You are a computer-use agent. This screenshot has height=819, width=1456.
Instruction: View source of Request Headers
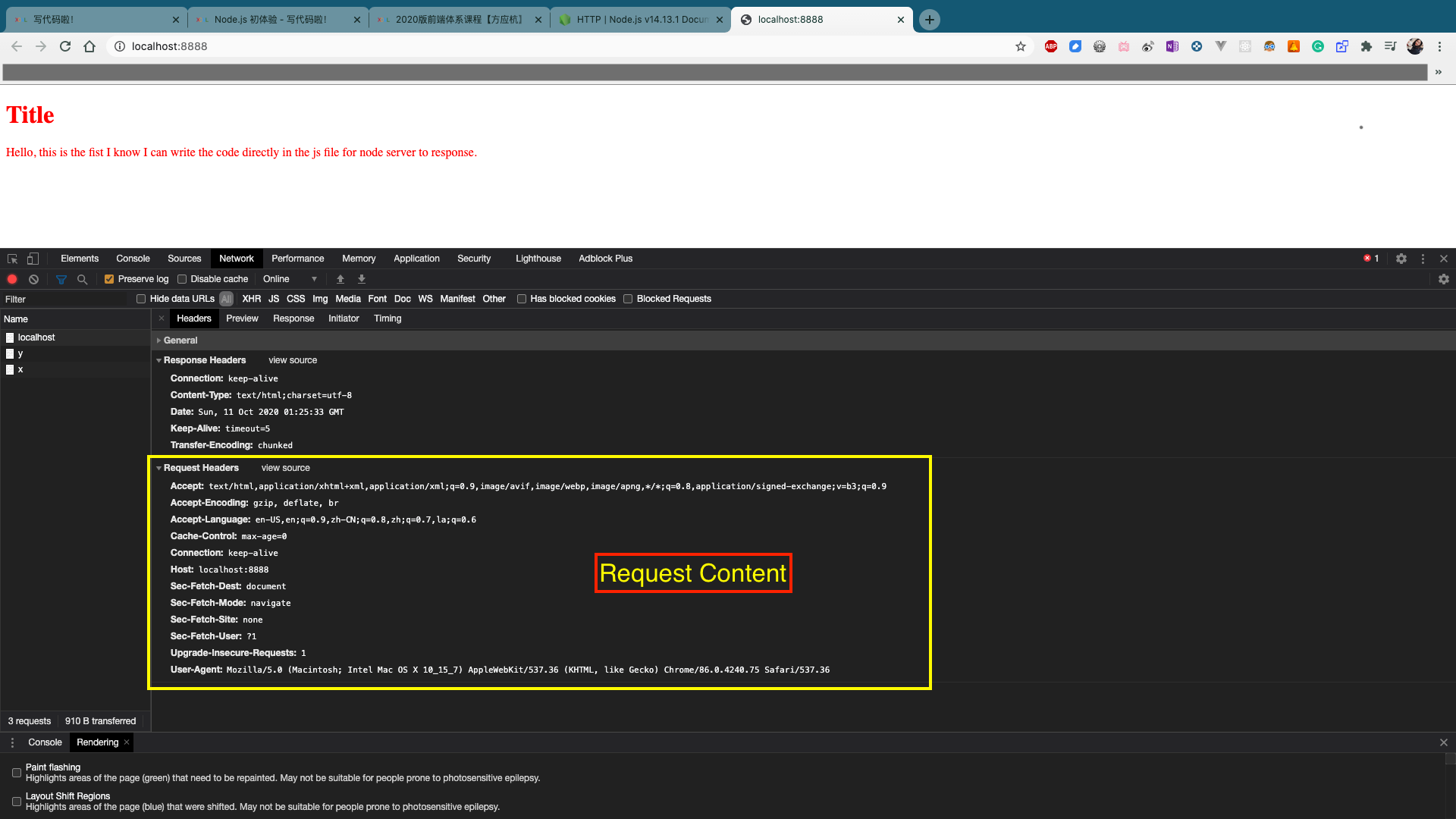point(286,468)
